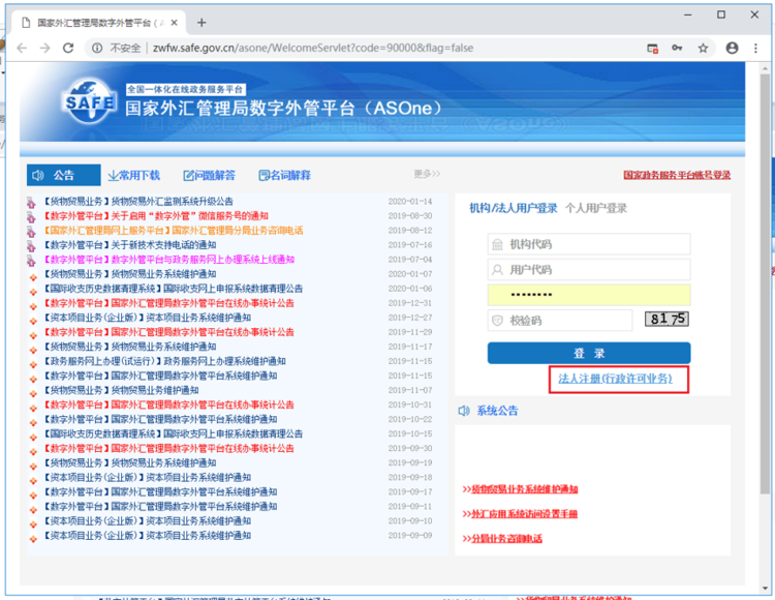Refresh the 8175 captcha image
This screenshot has height=600, width=775.
coord(666,319)
